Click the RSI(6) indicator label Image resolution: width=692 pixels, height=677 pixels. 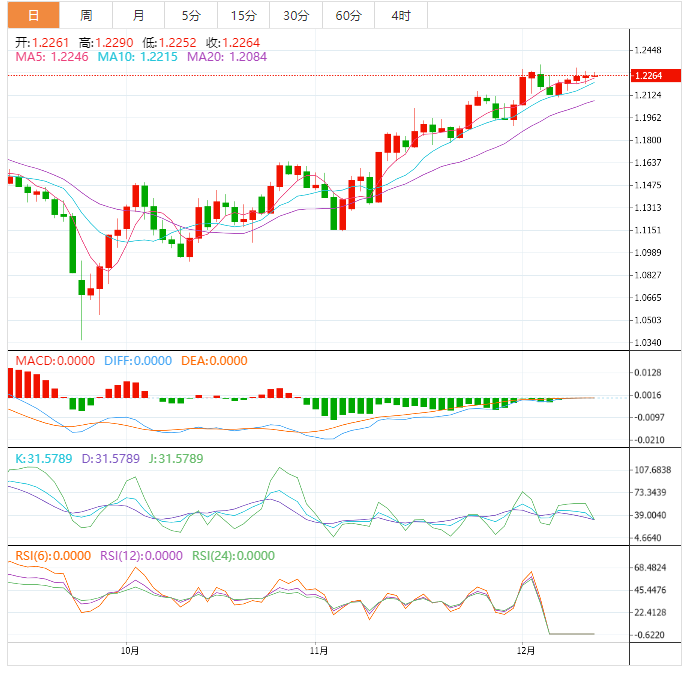point(49,555)
